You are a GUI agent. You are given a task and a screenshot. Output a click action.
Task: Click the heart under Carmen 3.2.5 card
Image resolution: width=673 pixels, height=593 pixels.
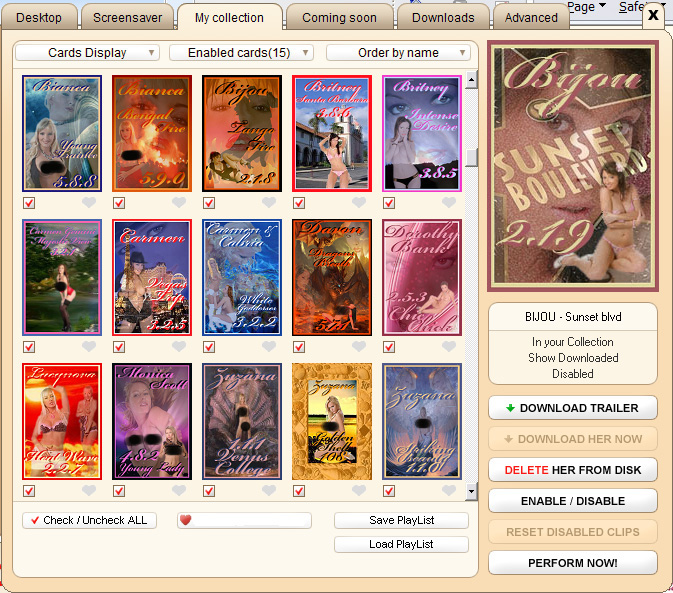(179, 347)
